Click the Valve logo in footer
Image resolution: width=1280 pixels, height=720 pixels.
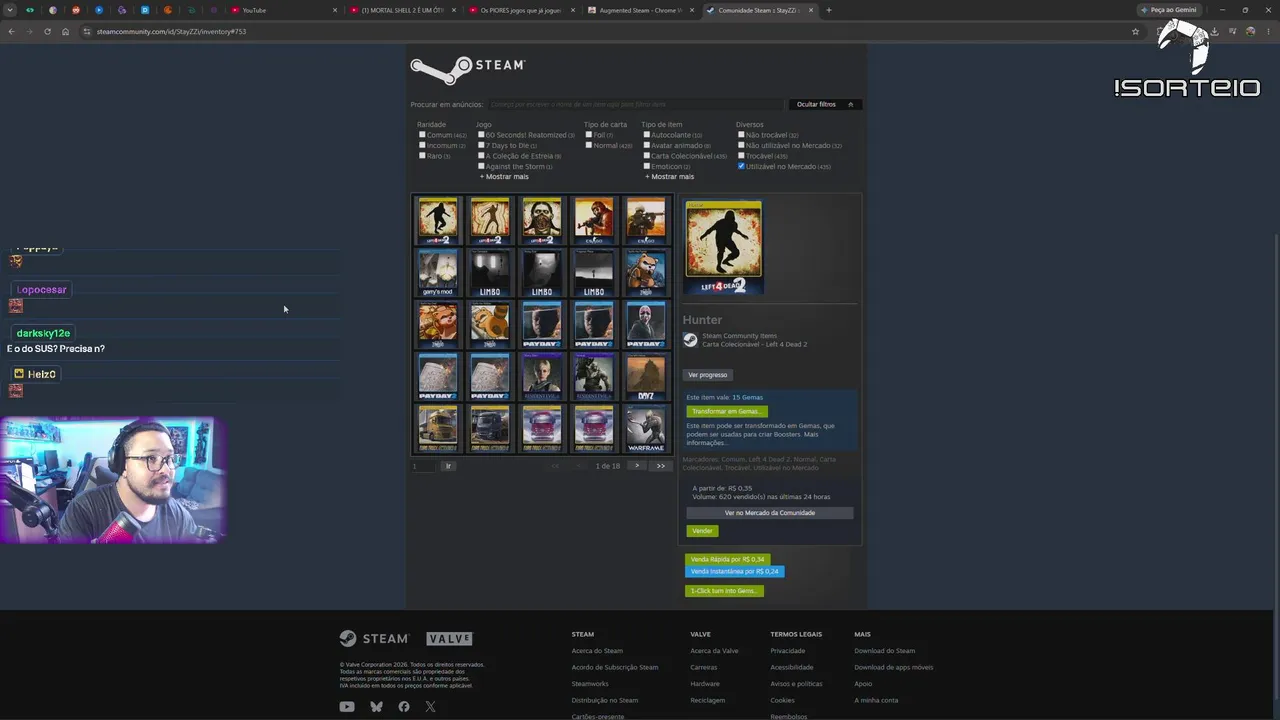click(x=449, y=639)
